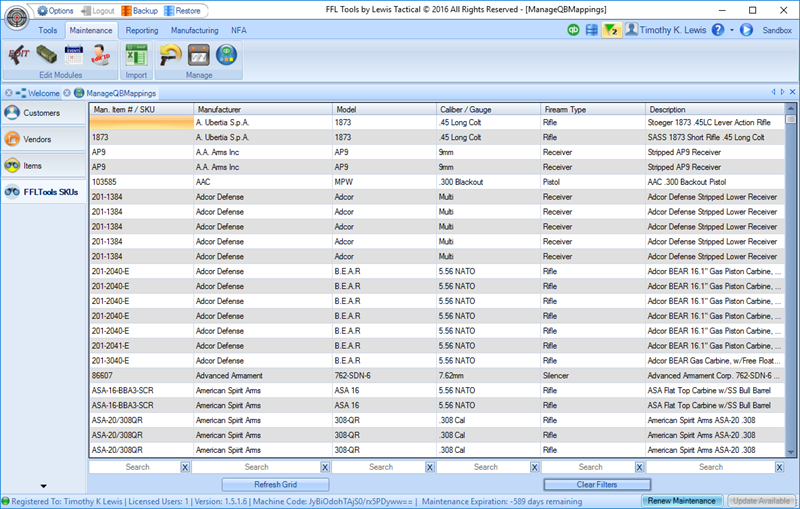Click the pistol with yellow undo arrow icon
The width and height of the screenshot is (800, 509).
(170, 55)
